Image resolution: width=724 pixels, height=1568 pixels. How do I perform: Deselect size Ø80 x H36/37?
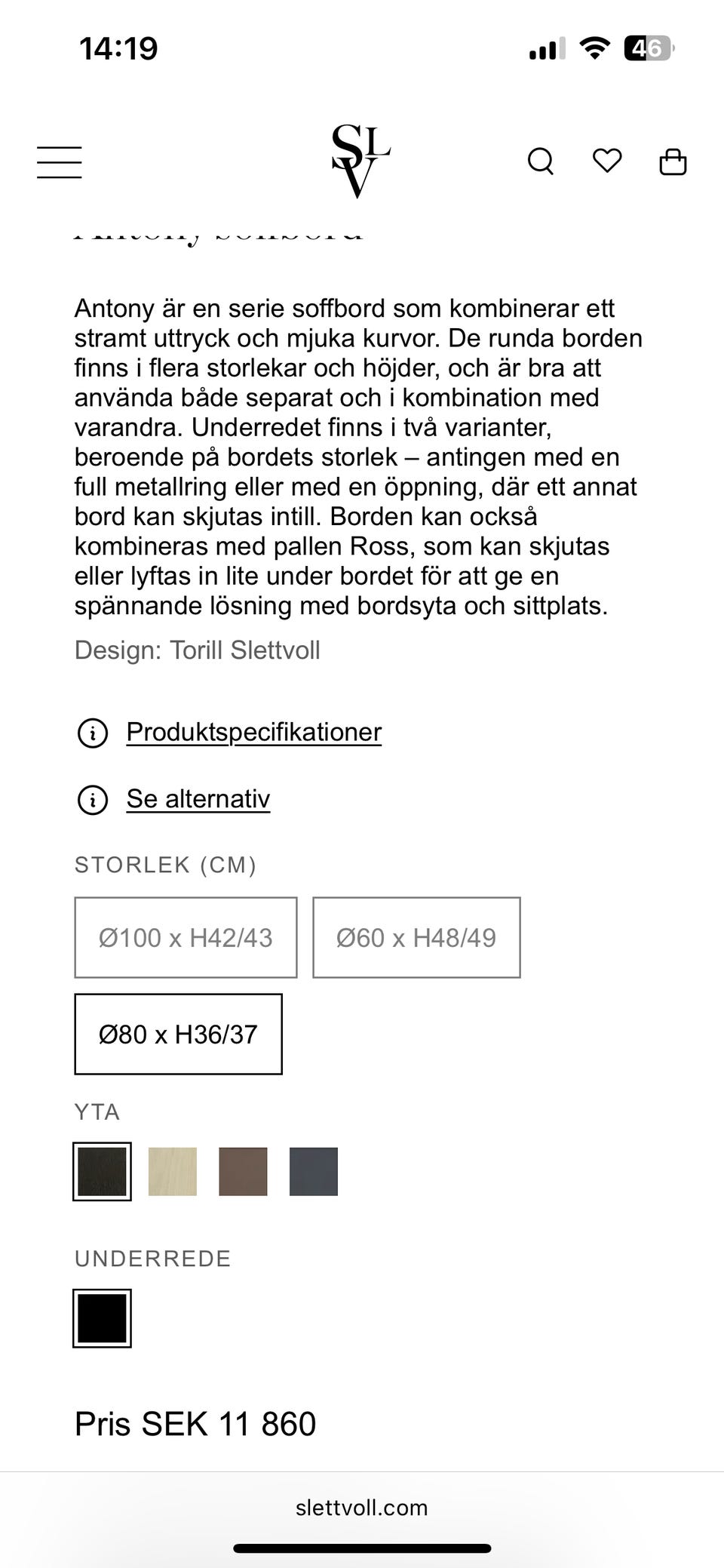tap(178, 1035)
